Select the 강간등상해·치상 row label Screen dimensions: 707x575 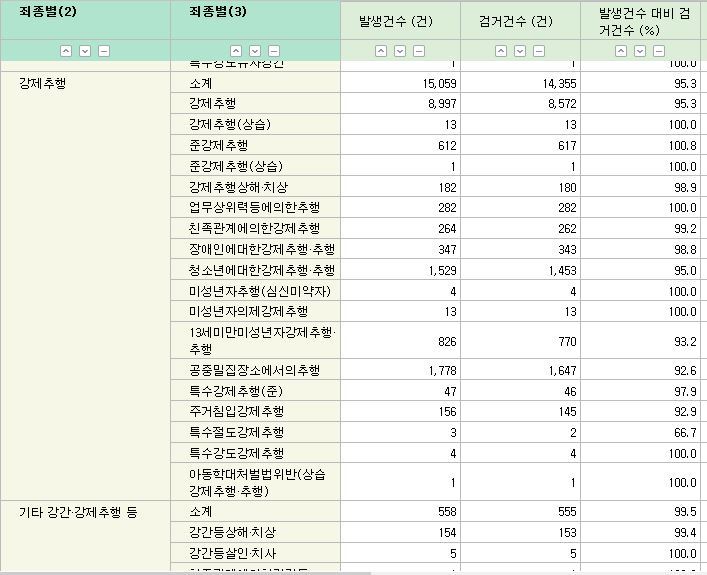tap(233, 533)
